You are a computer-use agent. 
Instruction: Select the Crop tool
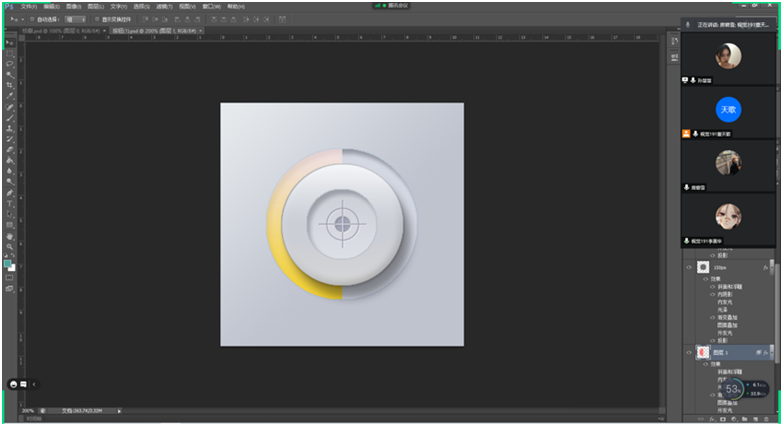[10, 85]
